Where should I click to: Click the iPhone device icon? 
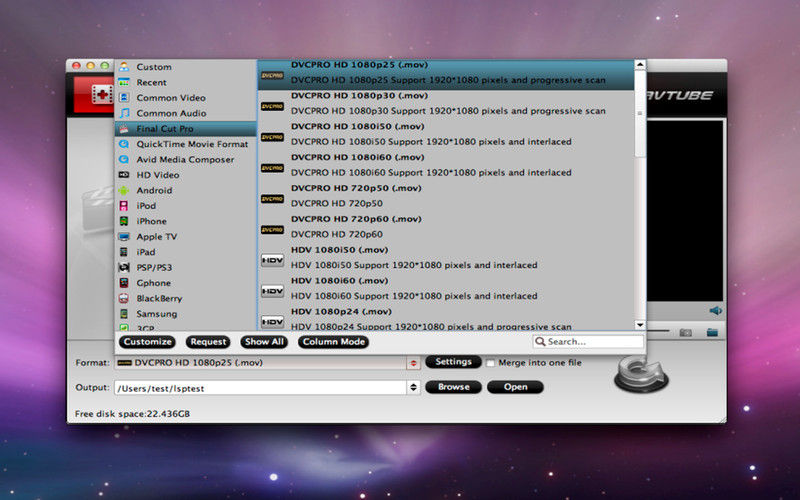(x=124, y=221)
